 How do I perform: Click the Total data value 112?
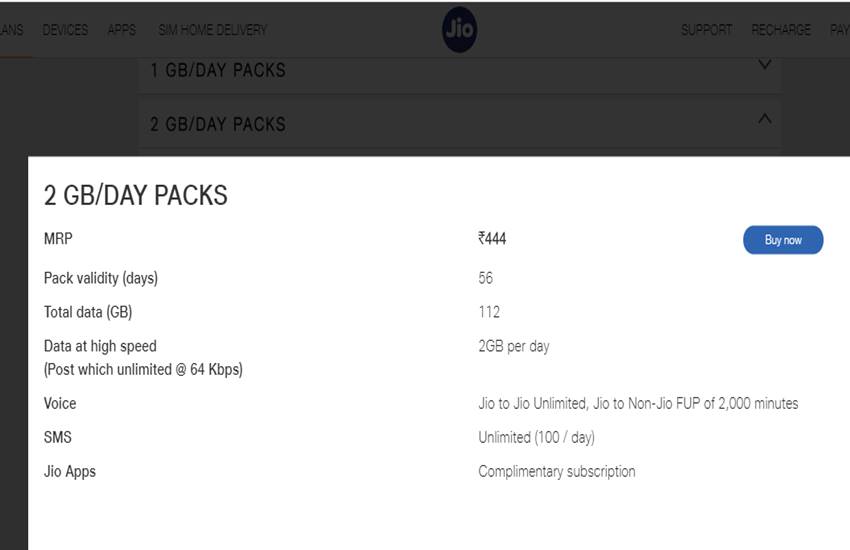click(x=489, y=312)
